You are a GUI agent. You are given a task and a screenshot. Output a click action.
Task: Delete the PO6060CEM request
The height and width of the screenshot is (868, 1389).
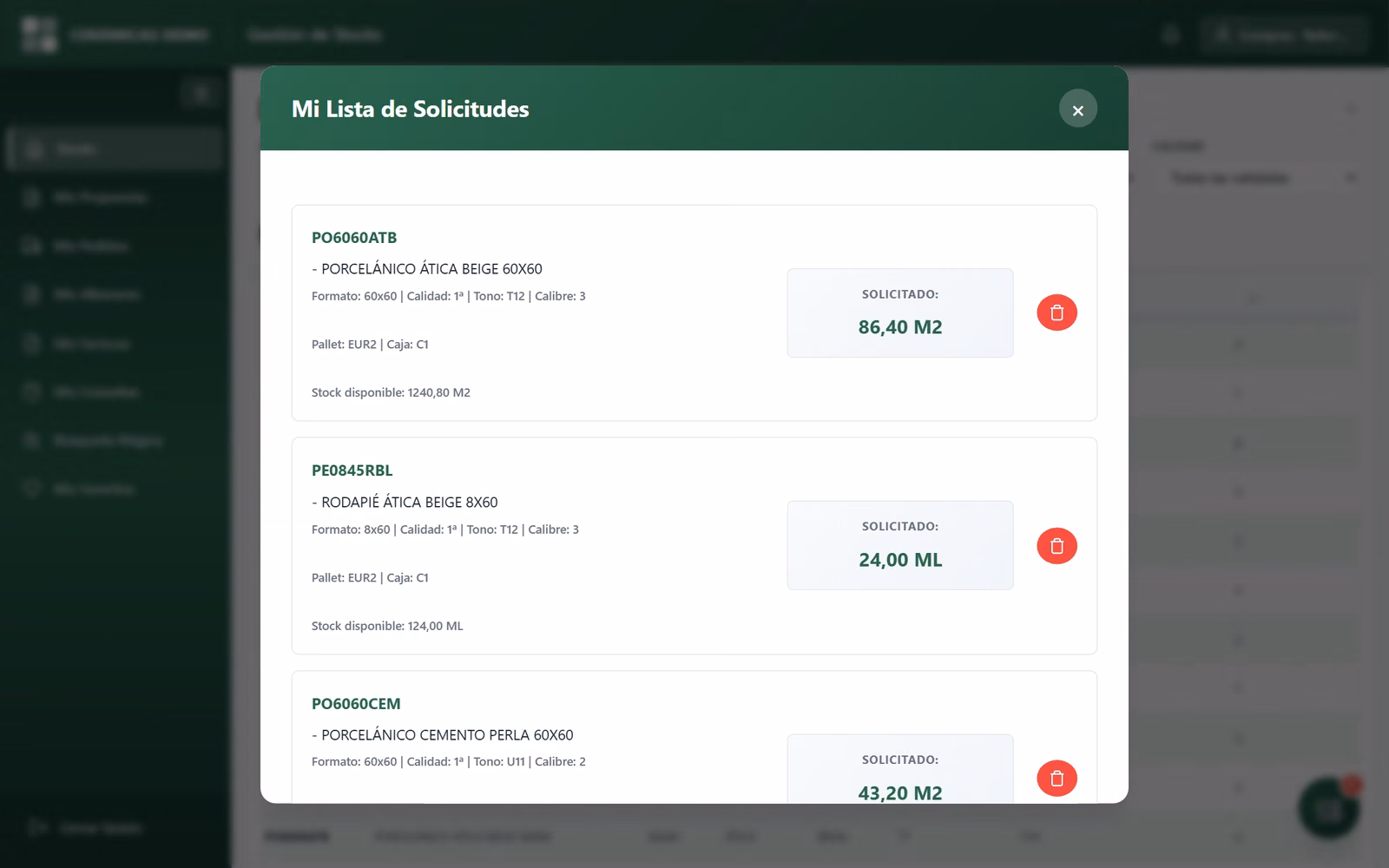point(1057,779)
